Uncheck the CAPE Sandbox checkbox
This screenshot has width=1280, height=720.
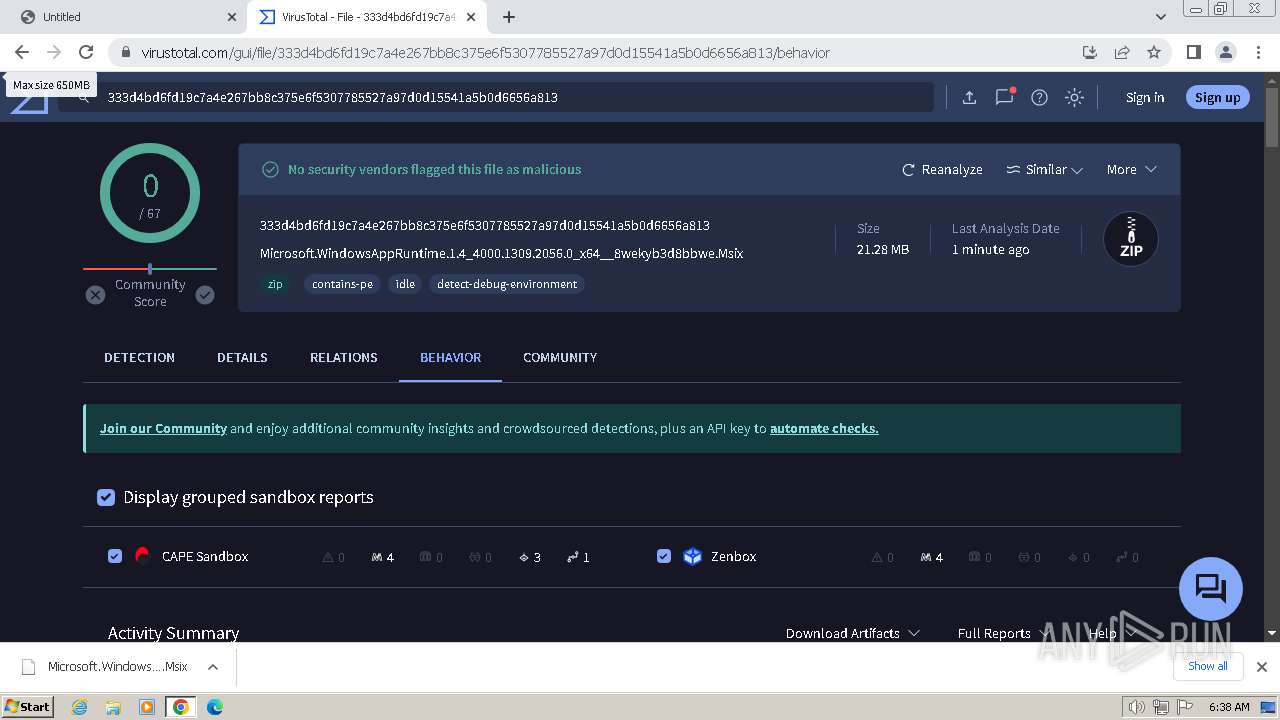pos(115,556)
